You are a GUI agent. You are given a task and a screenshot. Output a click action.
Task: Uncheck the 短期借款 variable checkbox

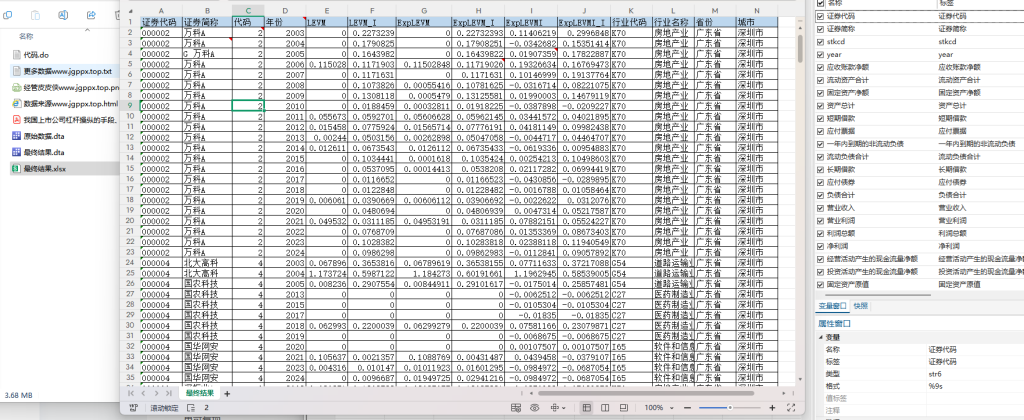click(x=821, y=118)
